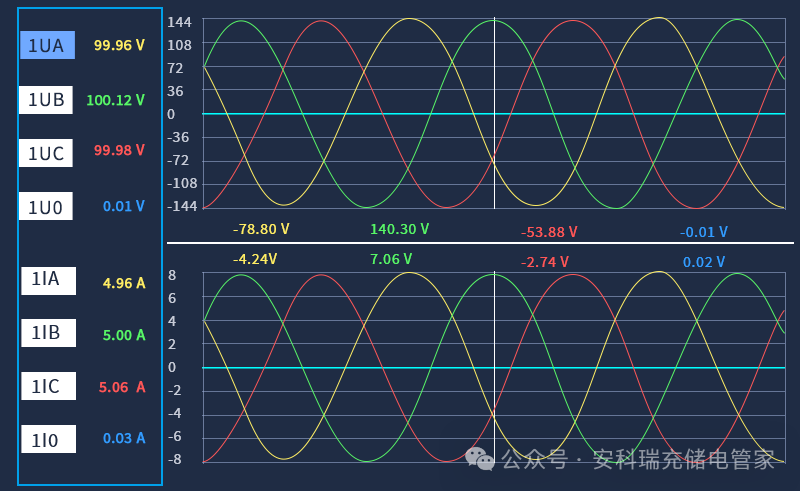
Task: Click the 0.03 A reading for 1I0
Action: pyautogui.click(x=124, y=438)
